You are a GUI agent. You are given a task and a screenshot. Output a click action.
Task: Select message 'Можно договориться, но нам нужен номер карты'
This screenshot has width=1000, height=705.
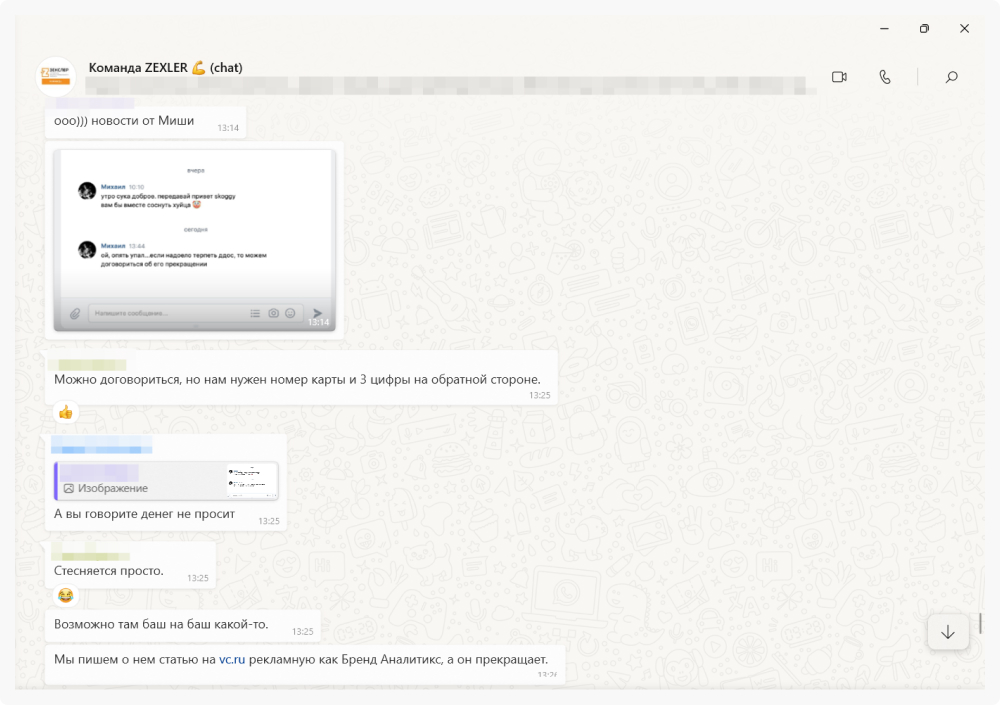pyautogui.click(x=297, y=380)
